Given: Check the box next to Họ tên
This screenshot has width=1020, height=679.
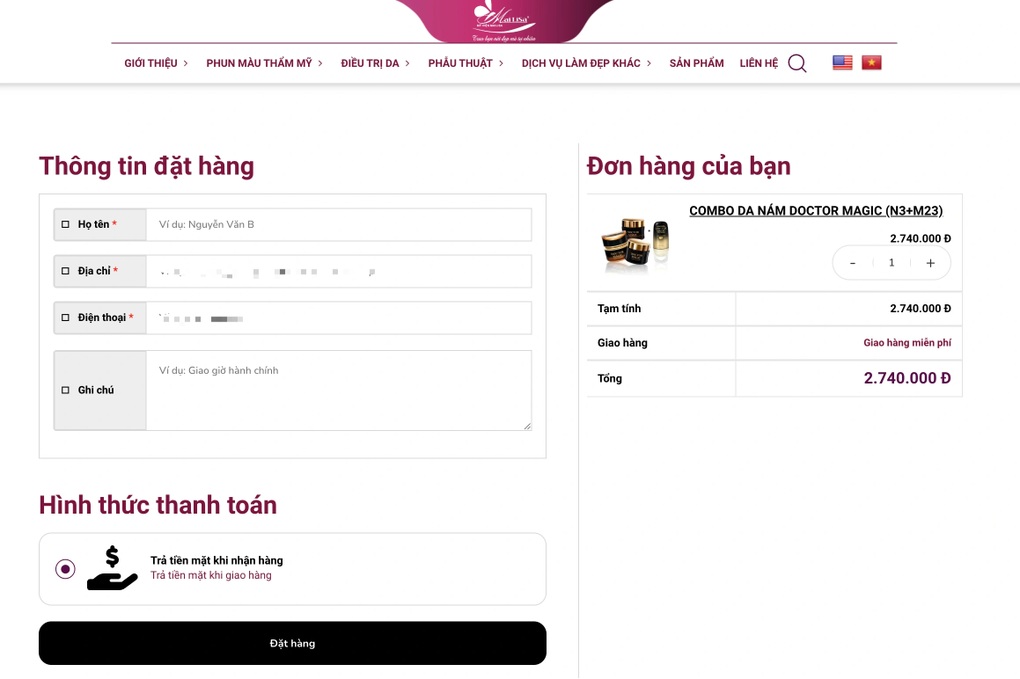Looking at the screenshot, I should pyautogui.click(x=66, y=224).
